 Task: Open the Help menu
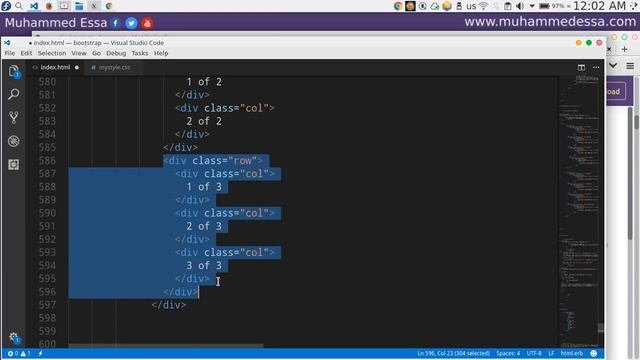click(161, 53)
